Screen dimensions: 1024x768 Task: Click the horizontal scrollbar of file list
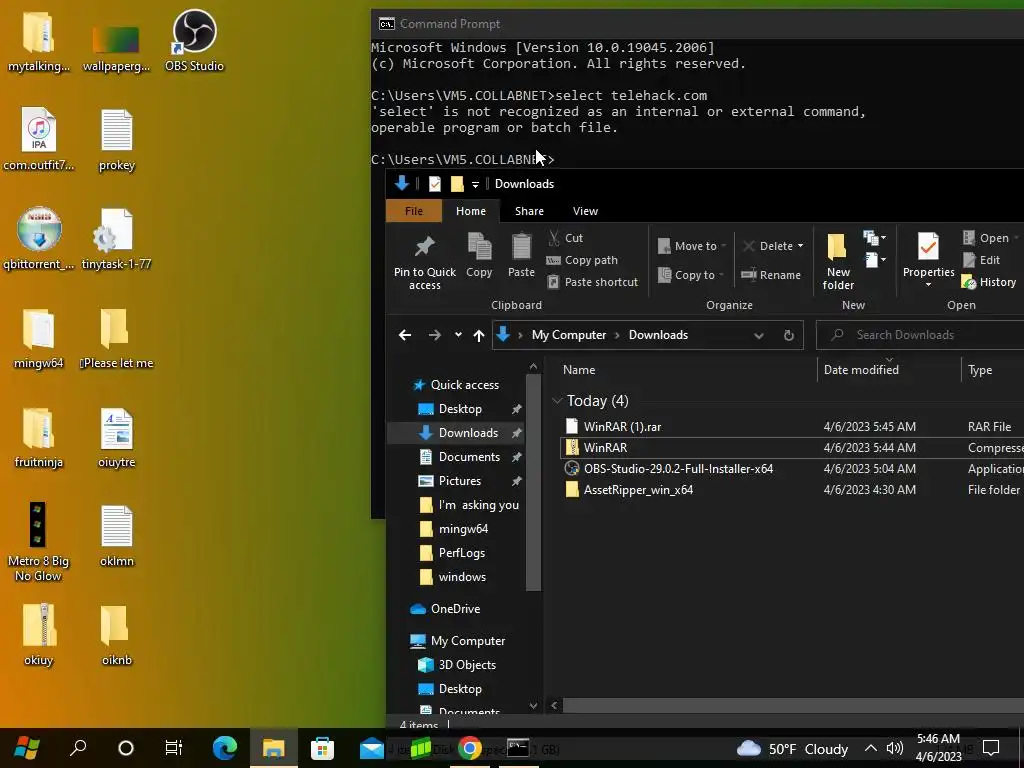click(793, 705)
